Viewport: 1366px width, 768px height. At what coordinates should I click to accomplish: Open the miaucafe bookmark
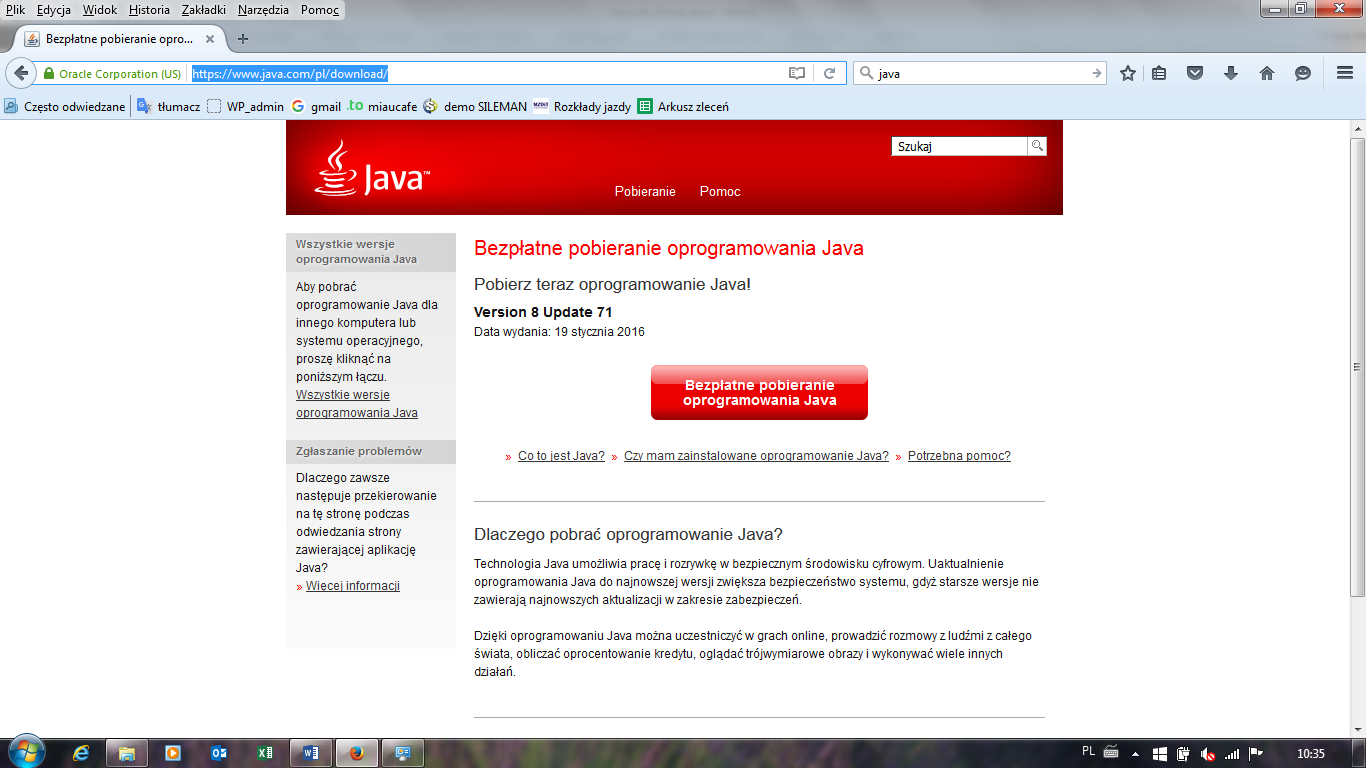pyautogui.click(x=383, y=106)
